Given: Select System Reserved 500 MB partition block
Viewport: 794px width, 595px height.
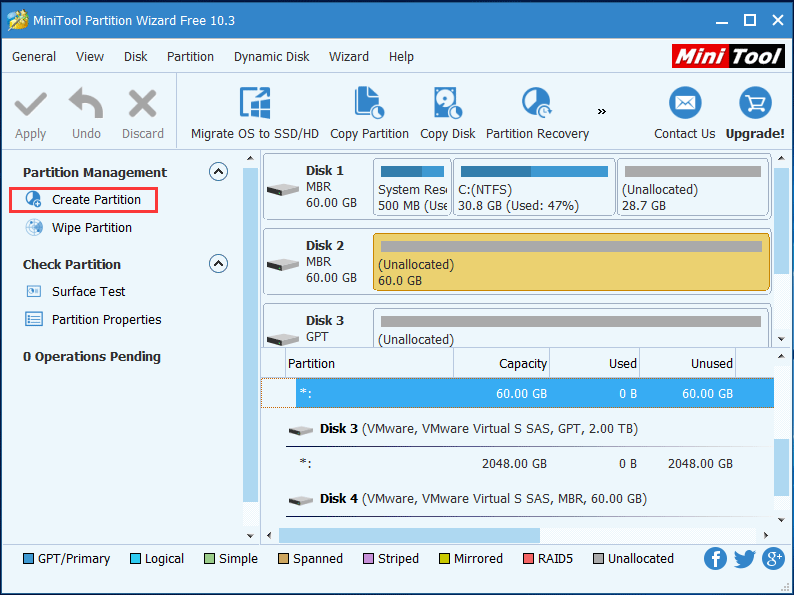Looking at the screenshot, I should (412, 187).
